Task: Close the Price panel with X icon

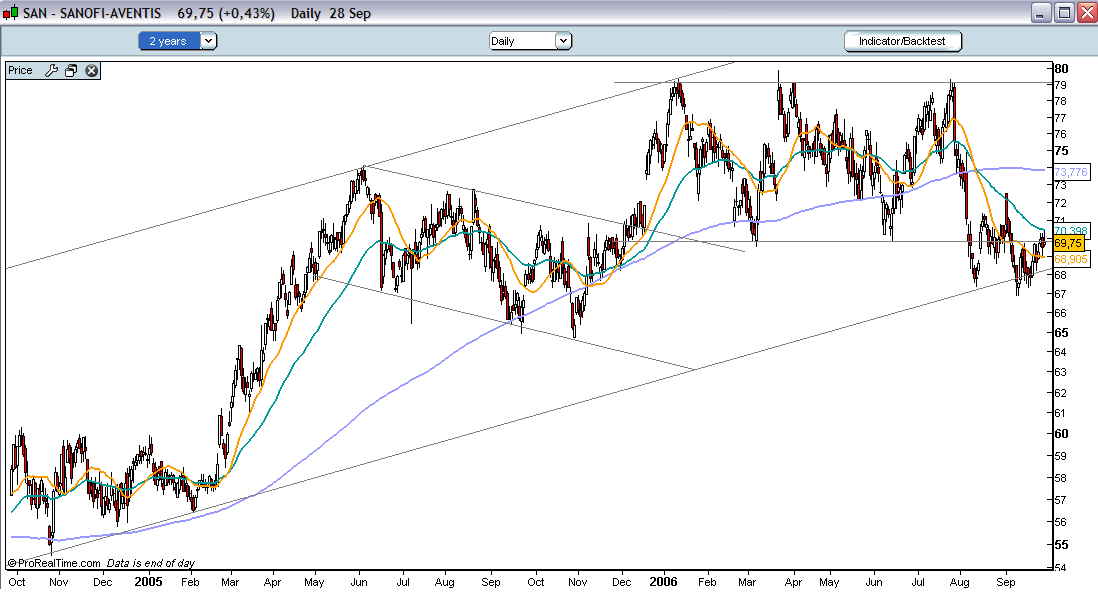Action: pyautogui.click(x=92, y=71)
